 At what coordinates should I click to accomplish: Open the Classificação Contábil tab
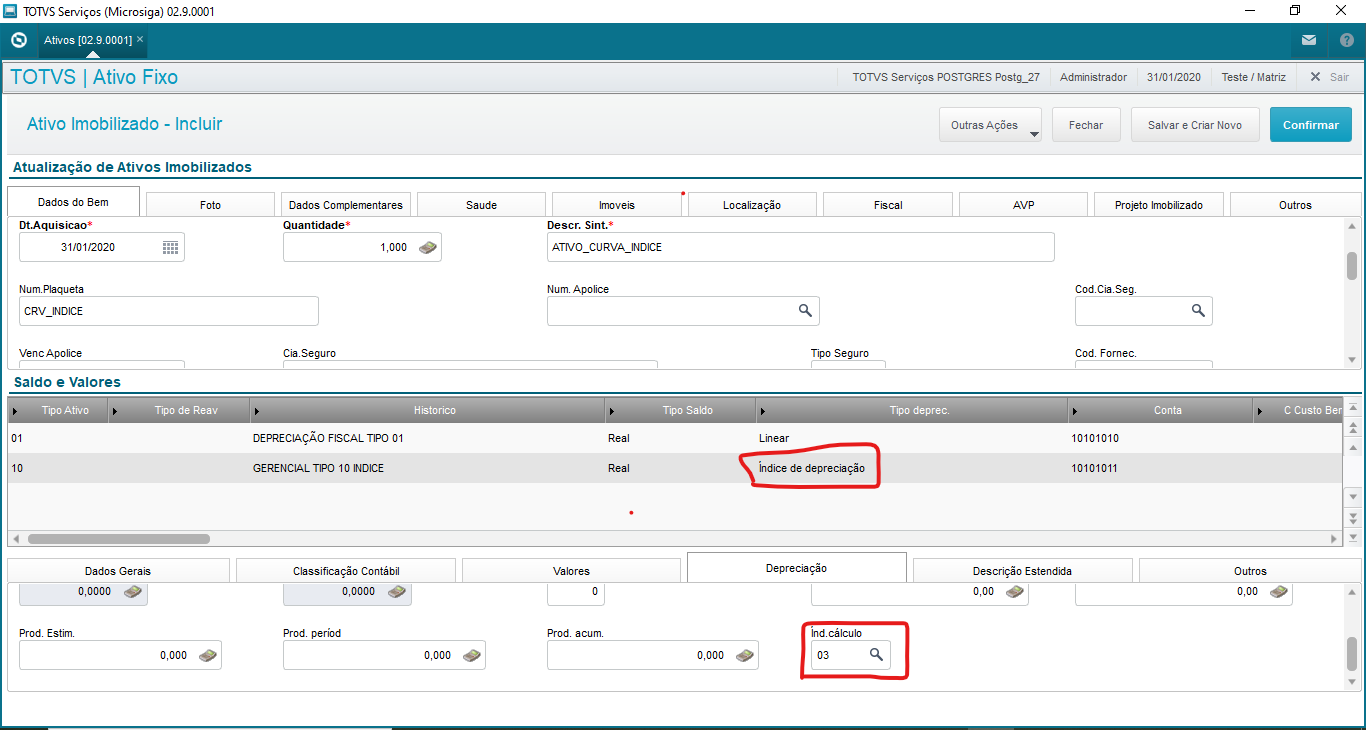click(345, 571)
